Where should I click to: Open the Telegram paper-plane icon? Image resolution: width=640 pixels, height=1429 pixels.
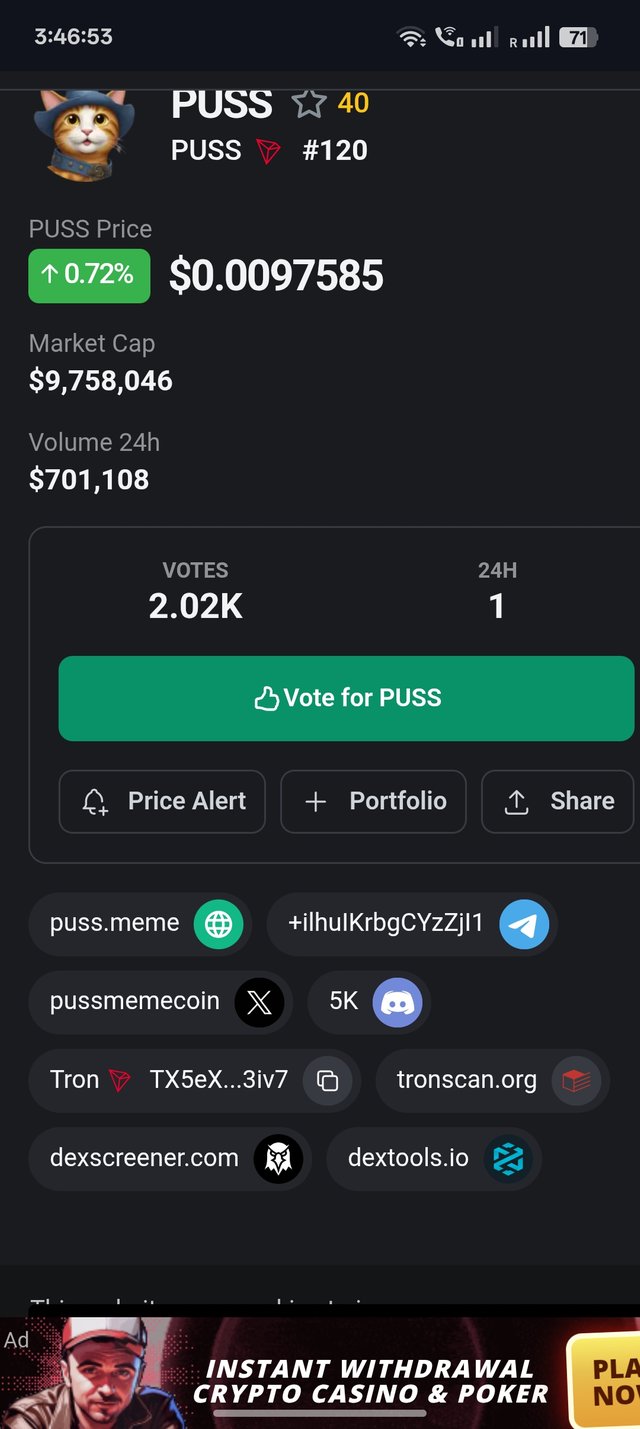(524, 924)
